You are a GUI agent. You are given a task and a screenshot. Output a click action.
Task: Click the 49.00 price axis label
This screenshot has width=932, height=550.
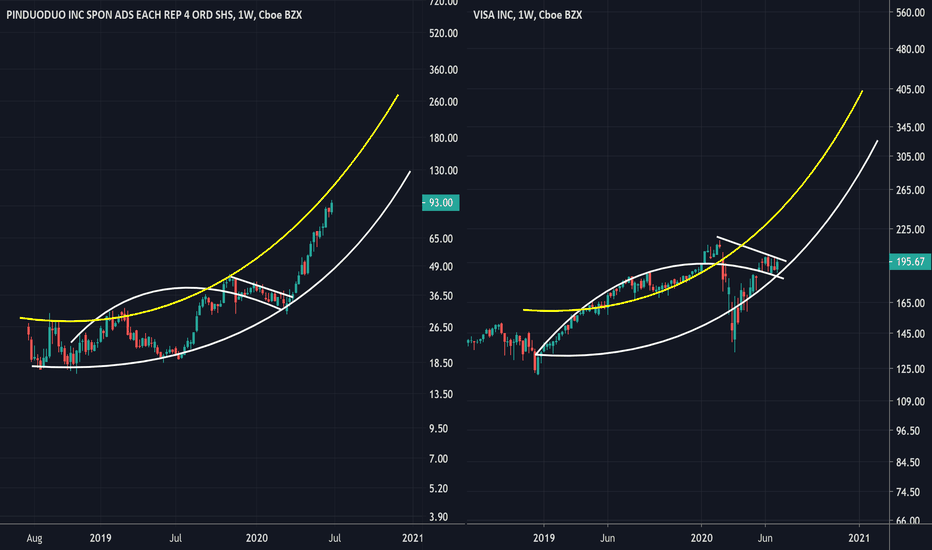coord(441,267)
